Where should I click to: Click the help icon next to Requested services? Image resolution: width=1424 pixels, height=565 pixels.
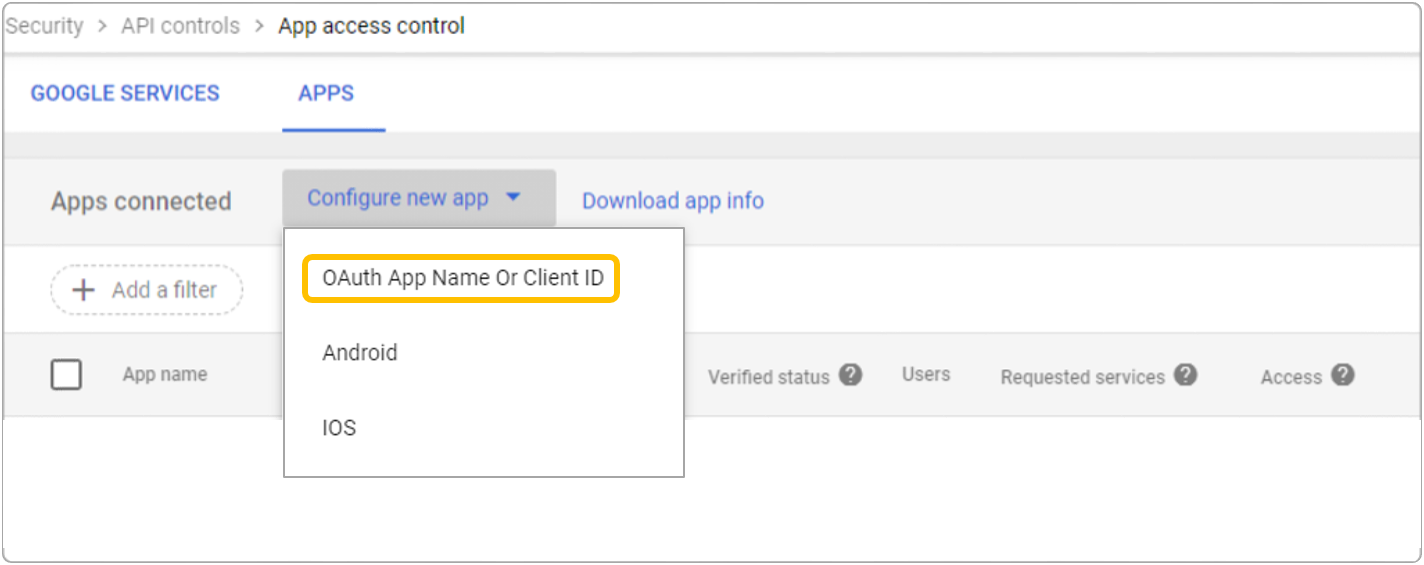pos(1185,376)
